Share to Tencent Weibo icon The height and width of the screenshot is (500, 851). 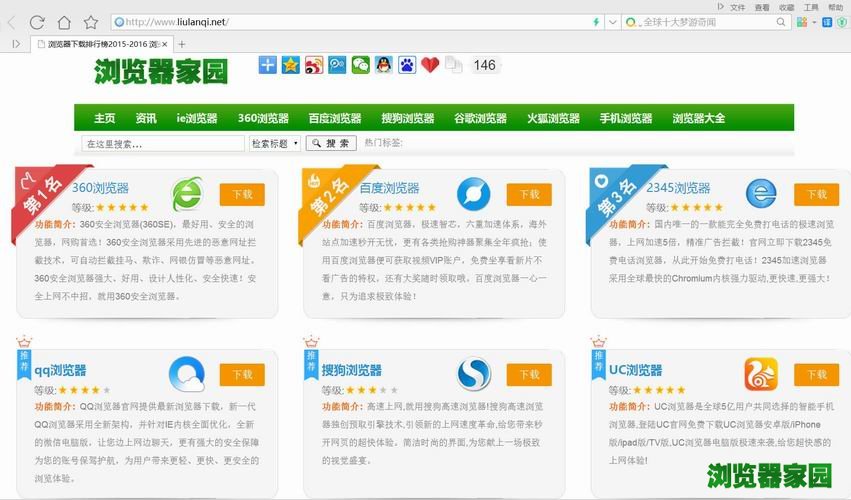pyautogui.click(x=337, y=65)
